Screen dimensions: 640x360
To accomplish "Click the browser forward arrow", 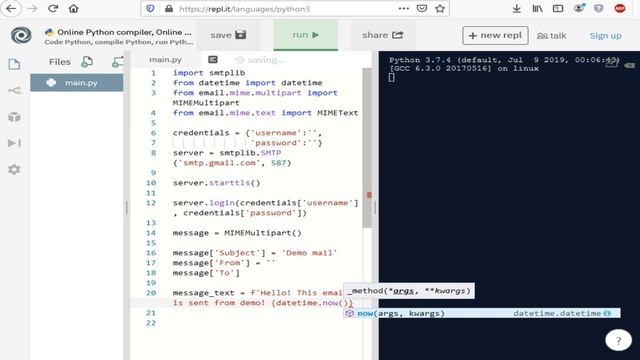I will click(32, 9).
